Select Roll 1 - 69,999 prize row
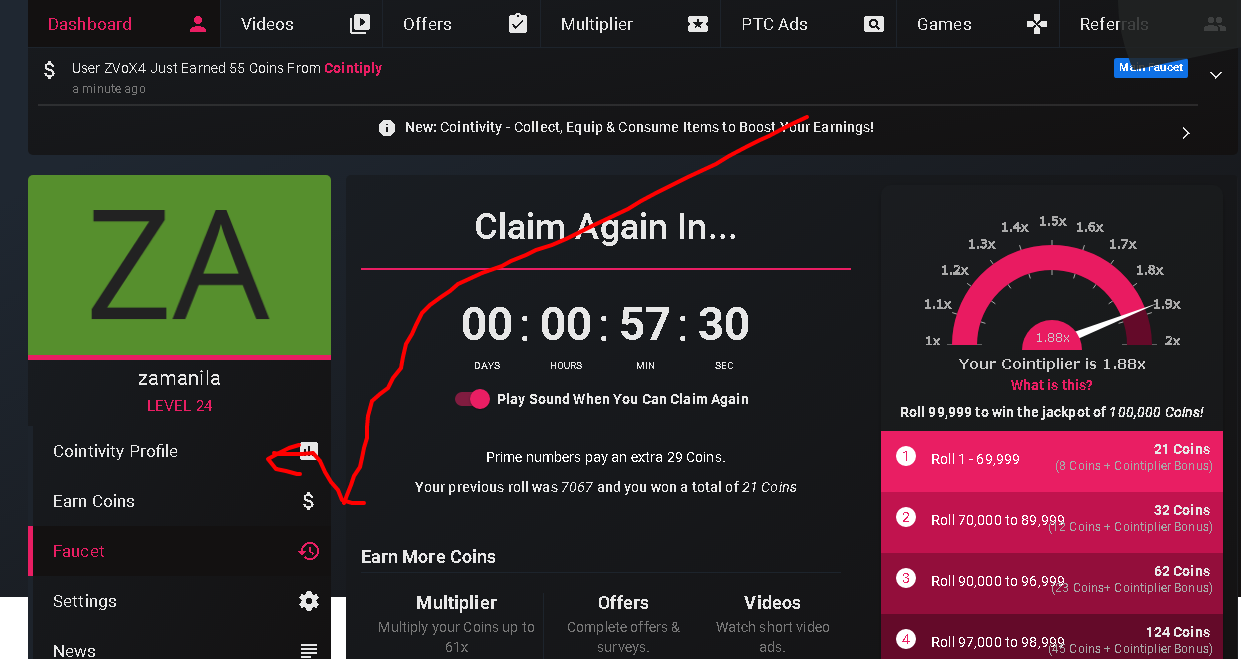This screenshot has height=659, width=1241. pos(1052,461)
